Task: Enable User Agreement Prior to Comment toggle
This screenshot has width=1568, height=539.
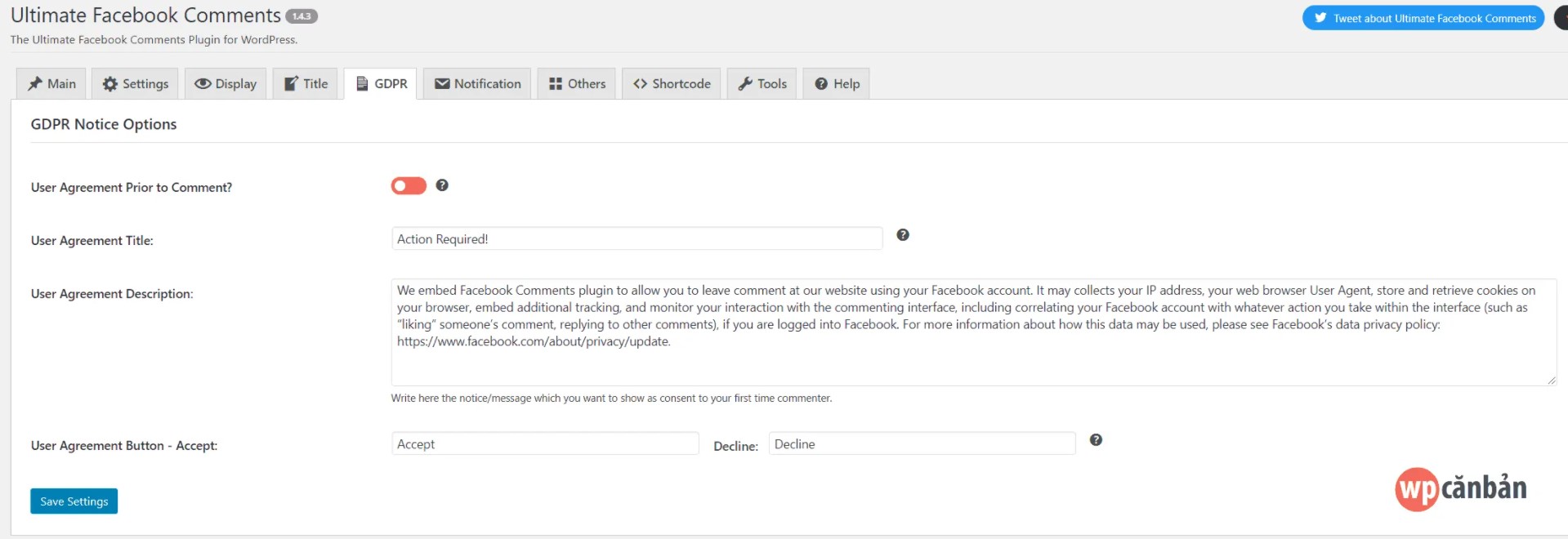Action: pyautogui.click(x=409, y=186)
